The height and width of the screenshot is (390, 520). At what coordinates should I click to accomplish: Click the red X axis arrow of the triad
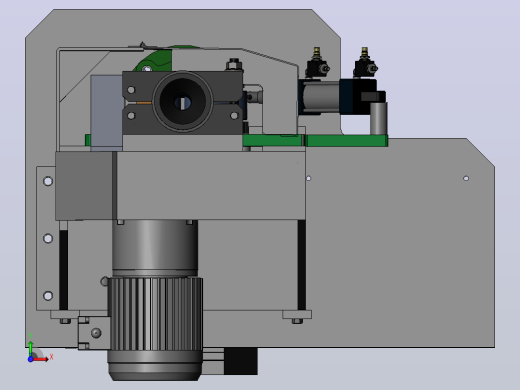(41, 359)
